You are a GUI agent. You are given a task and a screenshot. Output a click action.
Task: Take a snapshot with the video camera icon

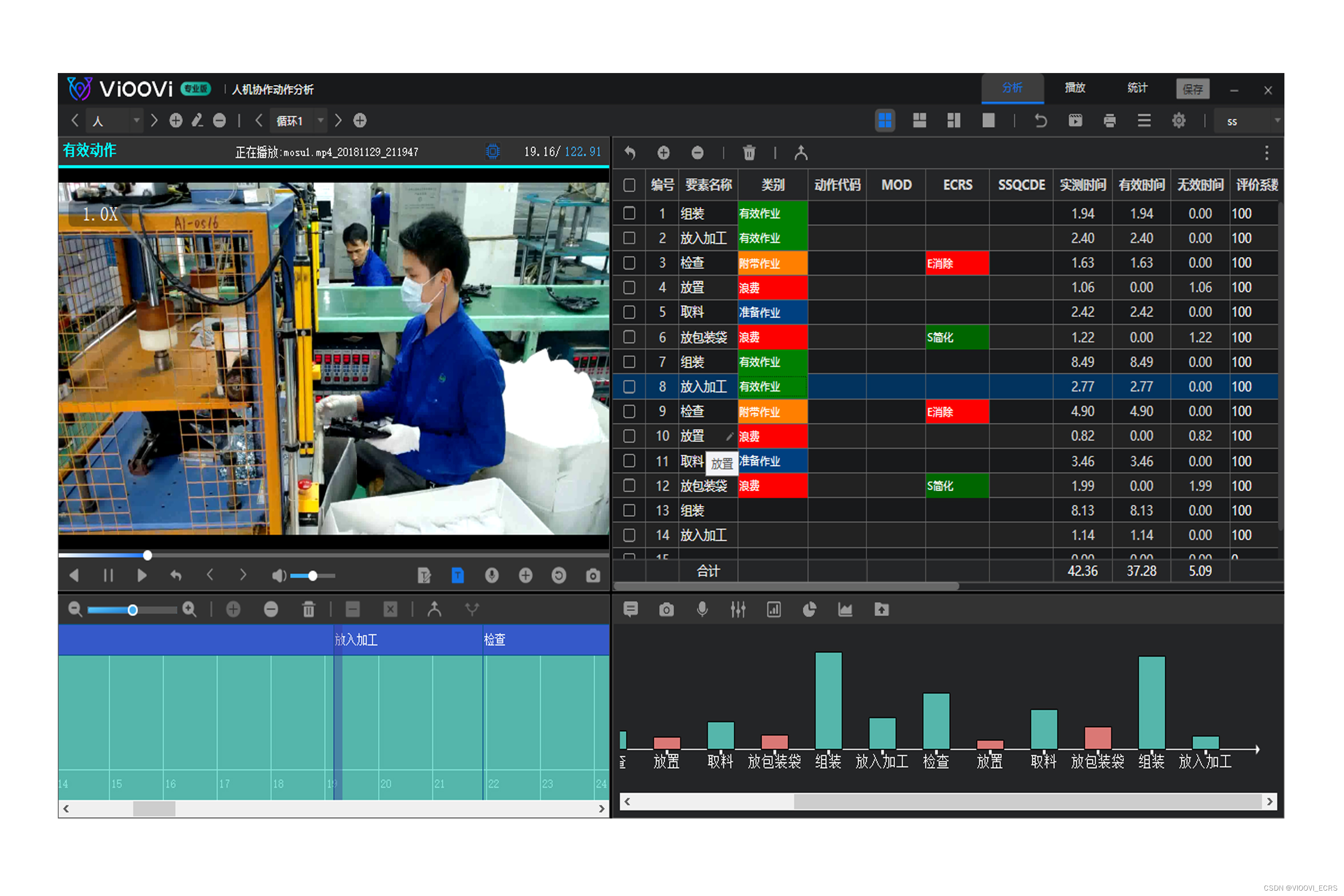tap(593, 575)
